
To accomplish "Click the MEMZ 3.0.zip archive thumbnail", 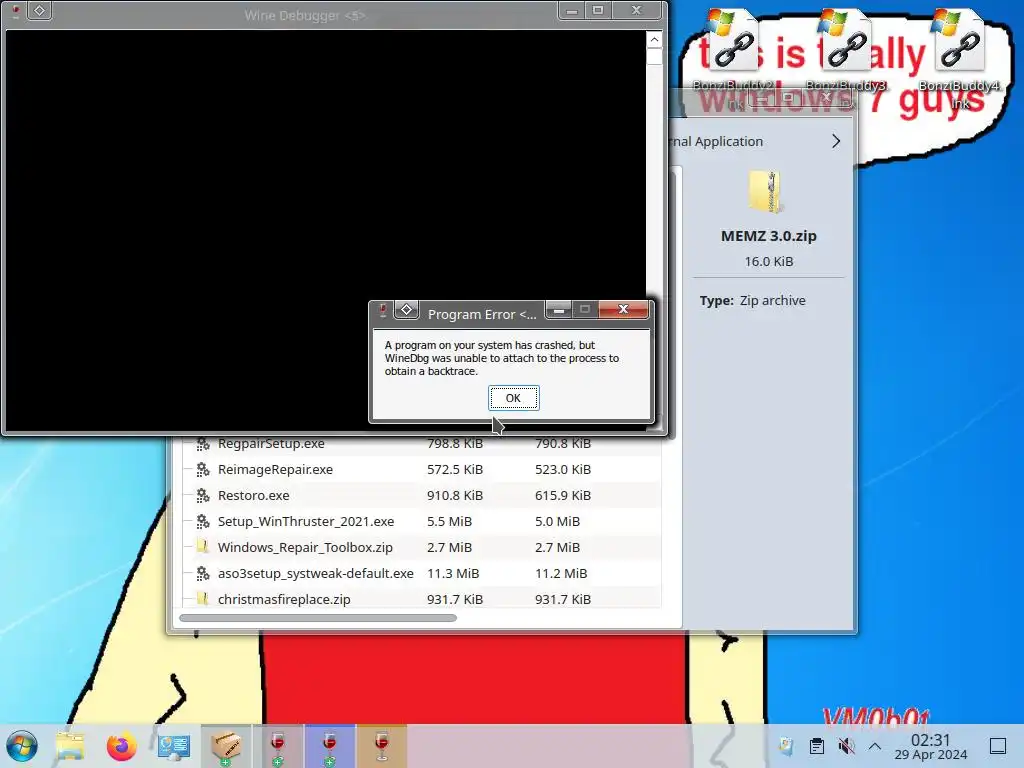I will (x=765, y=191).
